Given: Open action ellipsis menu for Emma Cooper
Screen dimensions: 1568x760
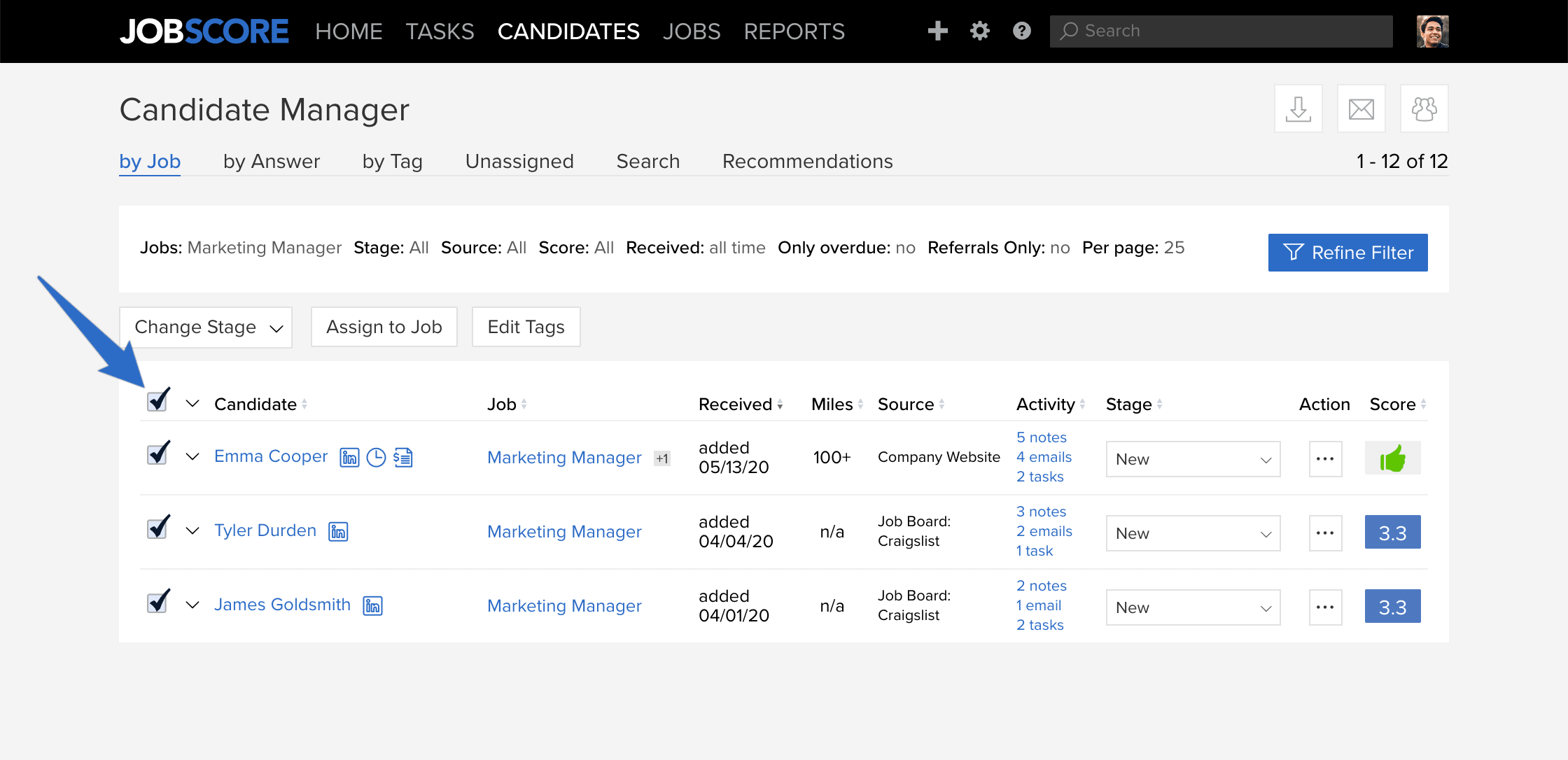Looking at the screenshot, I should coord(1325,459).
